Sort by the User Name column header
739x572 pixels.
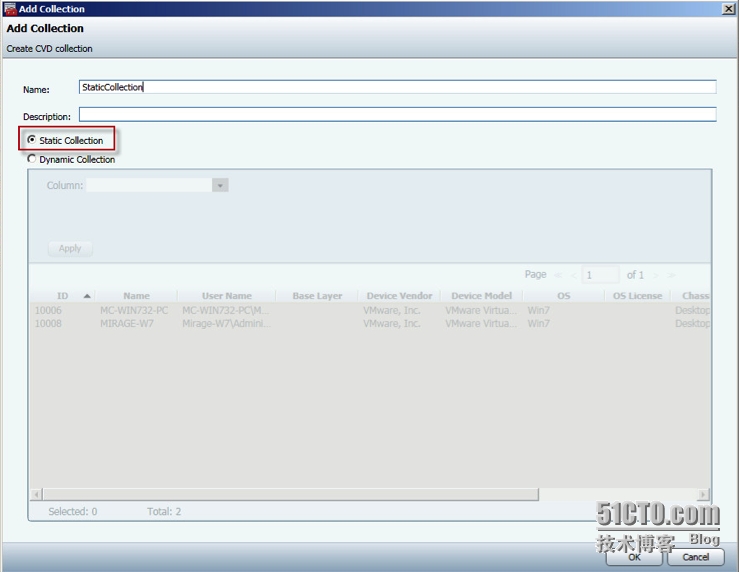227,296
